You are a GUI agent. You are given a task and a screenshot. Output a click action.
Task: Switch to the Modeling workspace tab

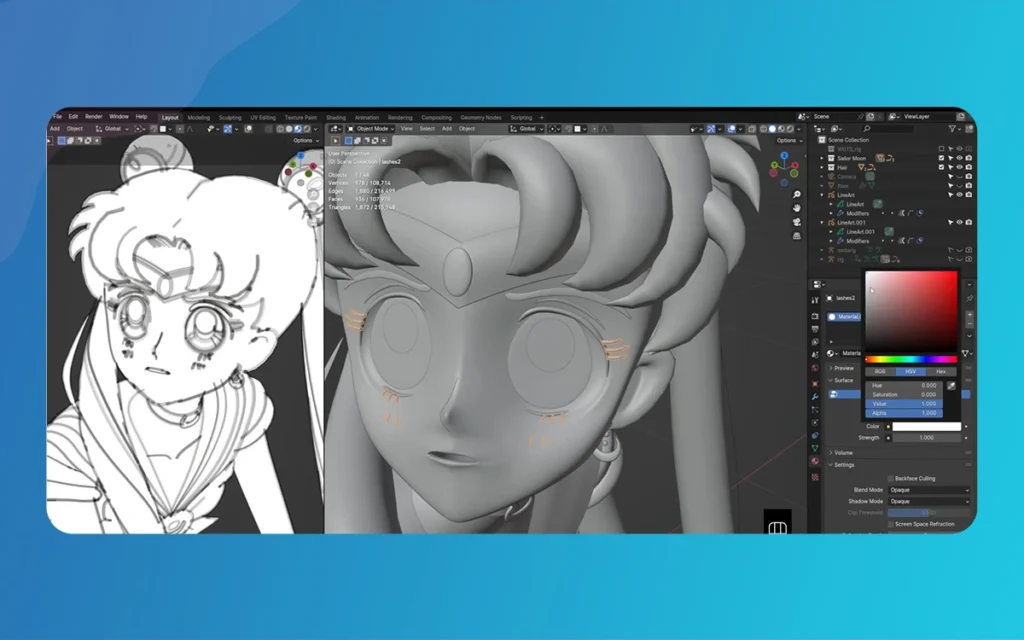(x=199, y=118)
